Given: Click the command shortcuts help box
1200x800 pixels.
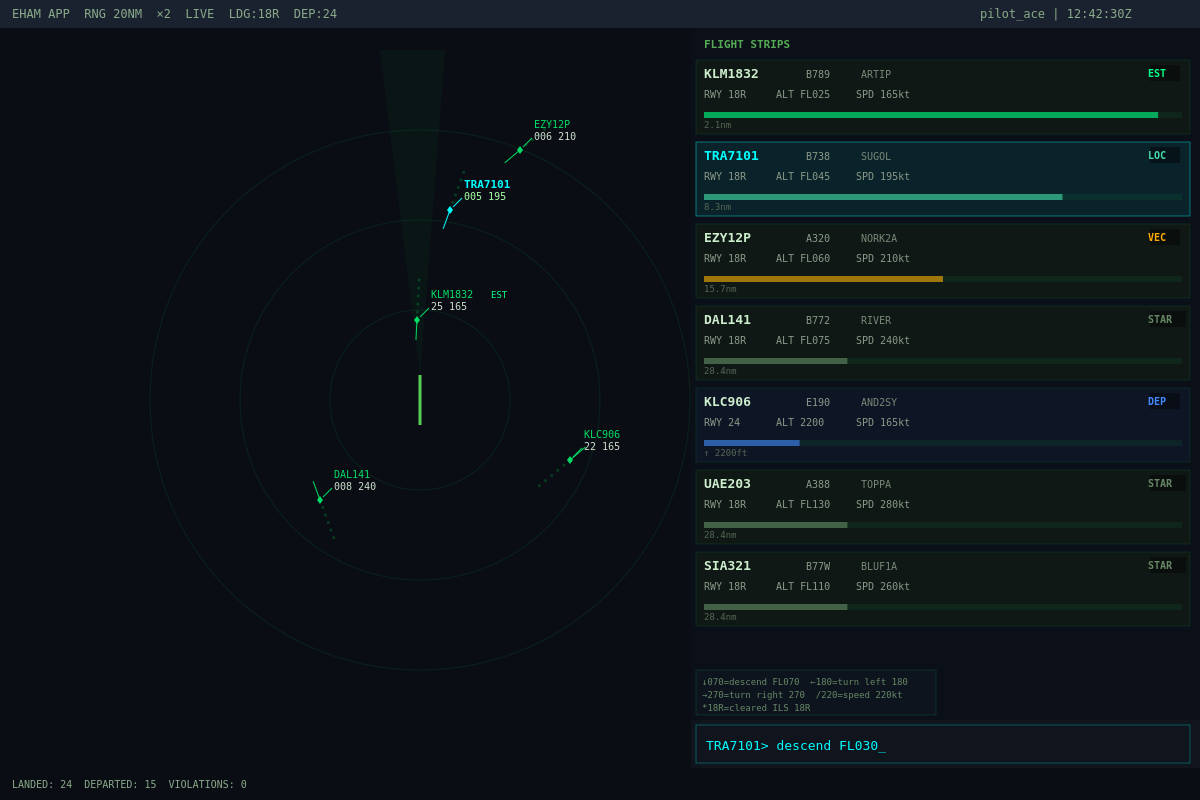Looking at the screenshot, I should coord(816,693).
